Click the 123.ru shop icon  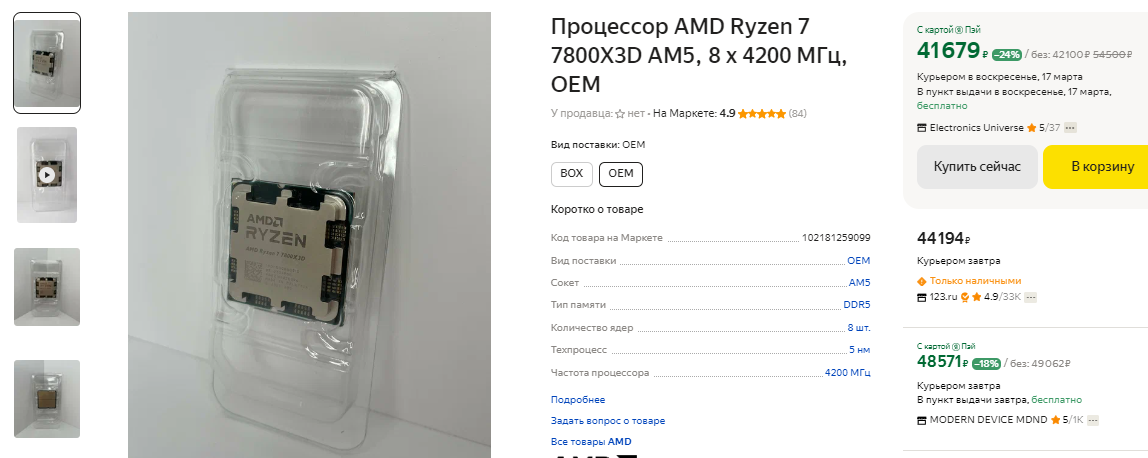point(922,297)
